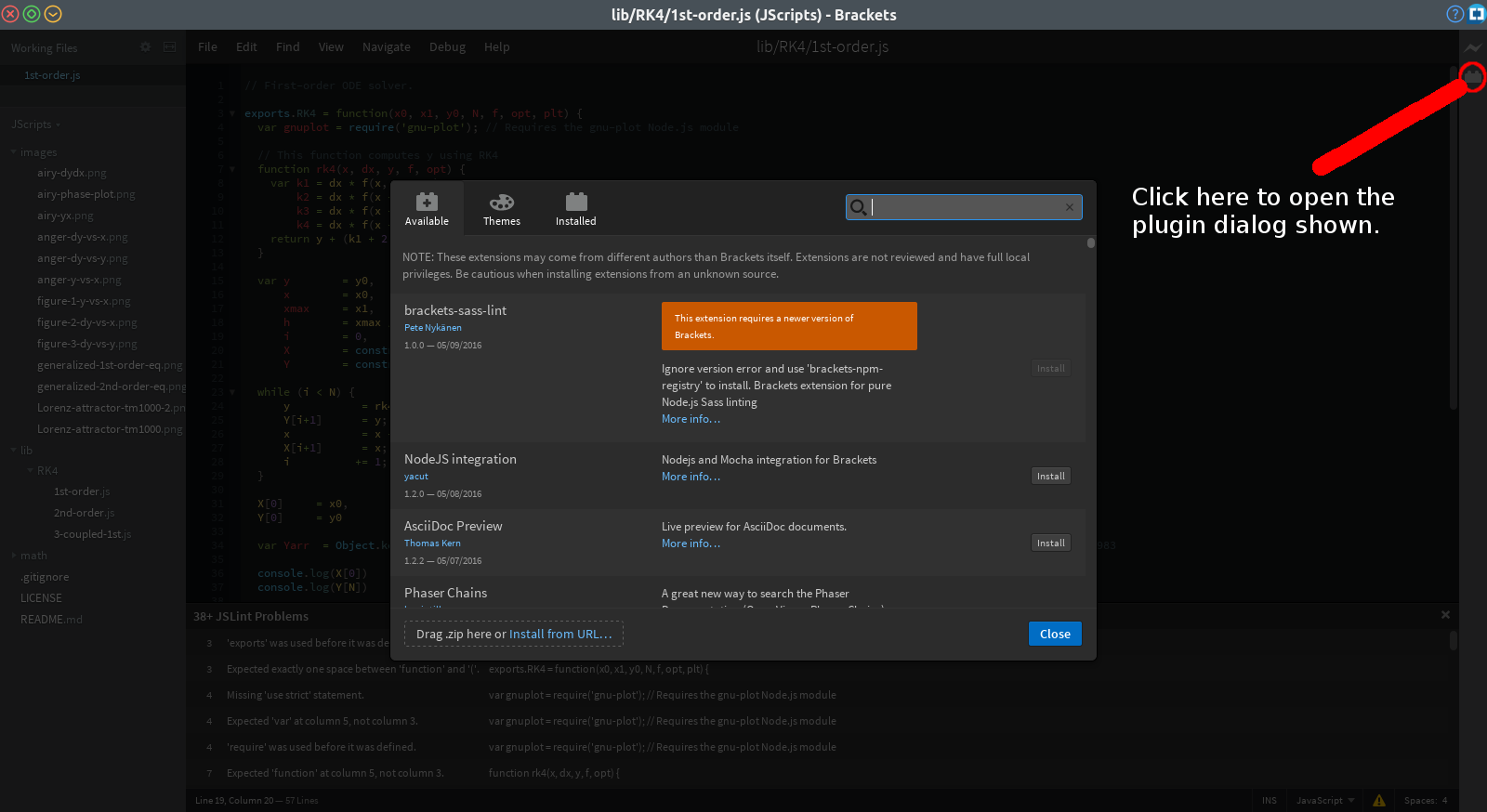Switch to the Themes tab
The height and width of the screenshot is (812, 1487).
502,209
